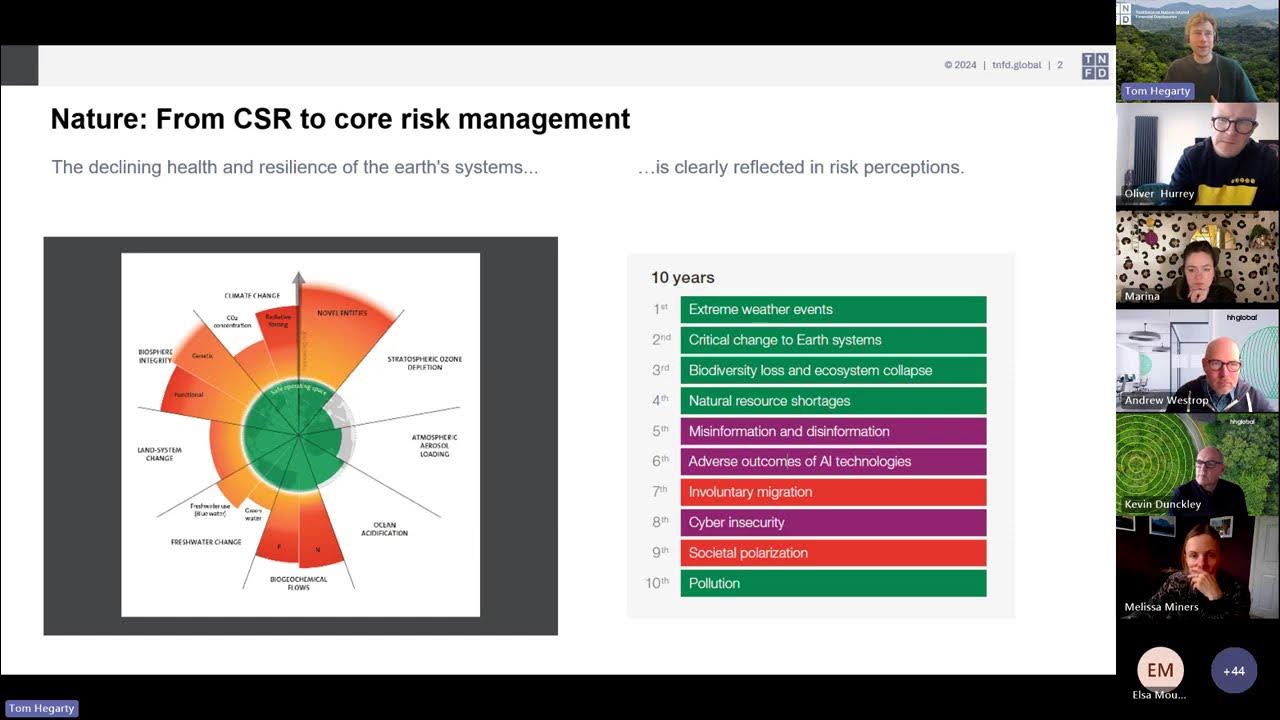Select Kevin Dunckley's video thumbnail

[x=1197, y=465]
